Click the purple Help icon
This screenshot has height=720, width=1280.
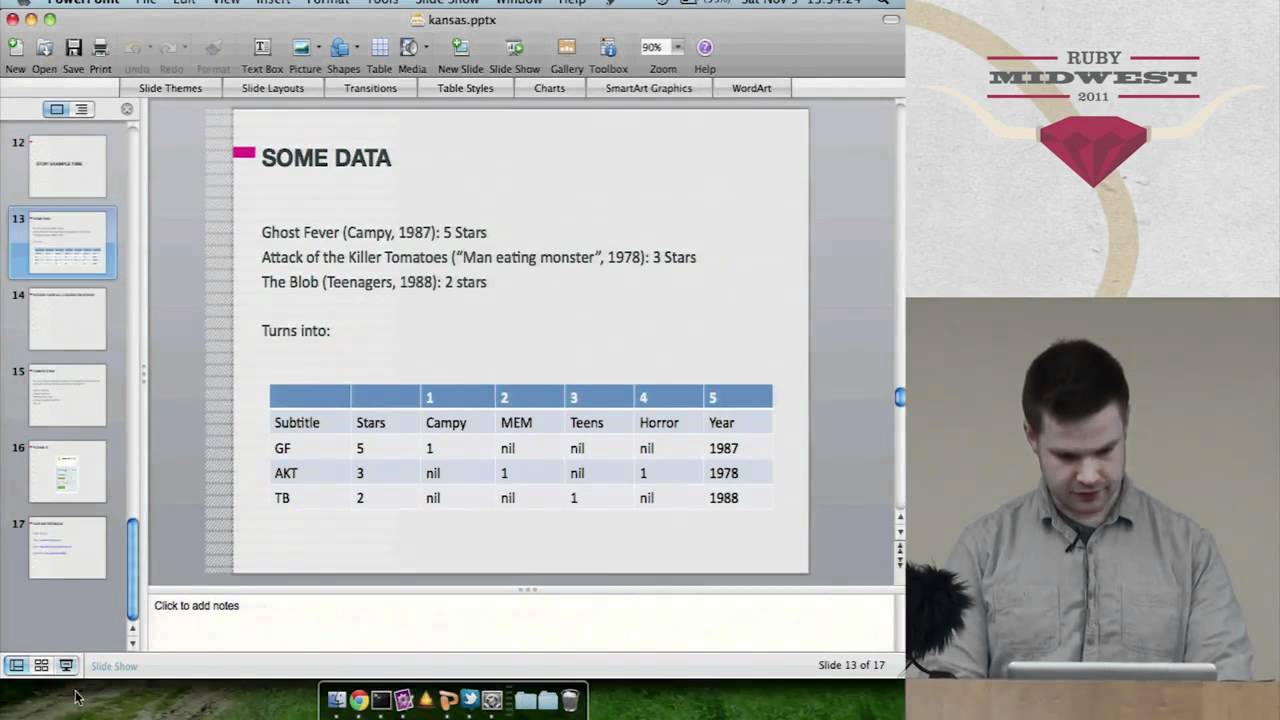[705, 47]
